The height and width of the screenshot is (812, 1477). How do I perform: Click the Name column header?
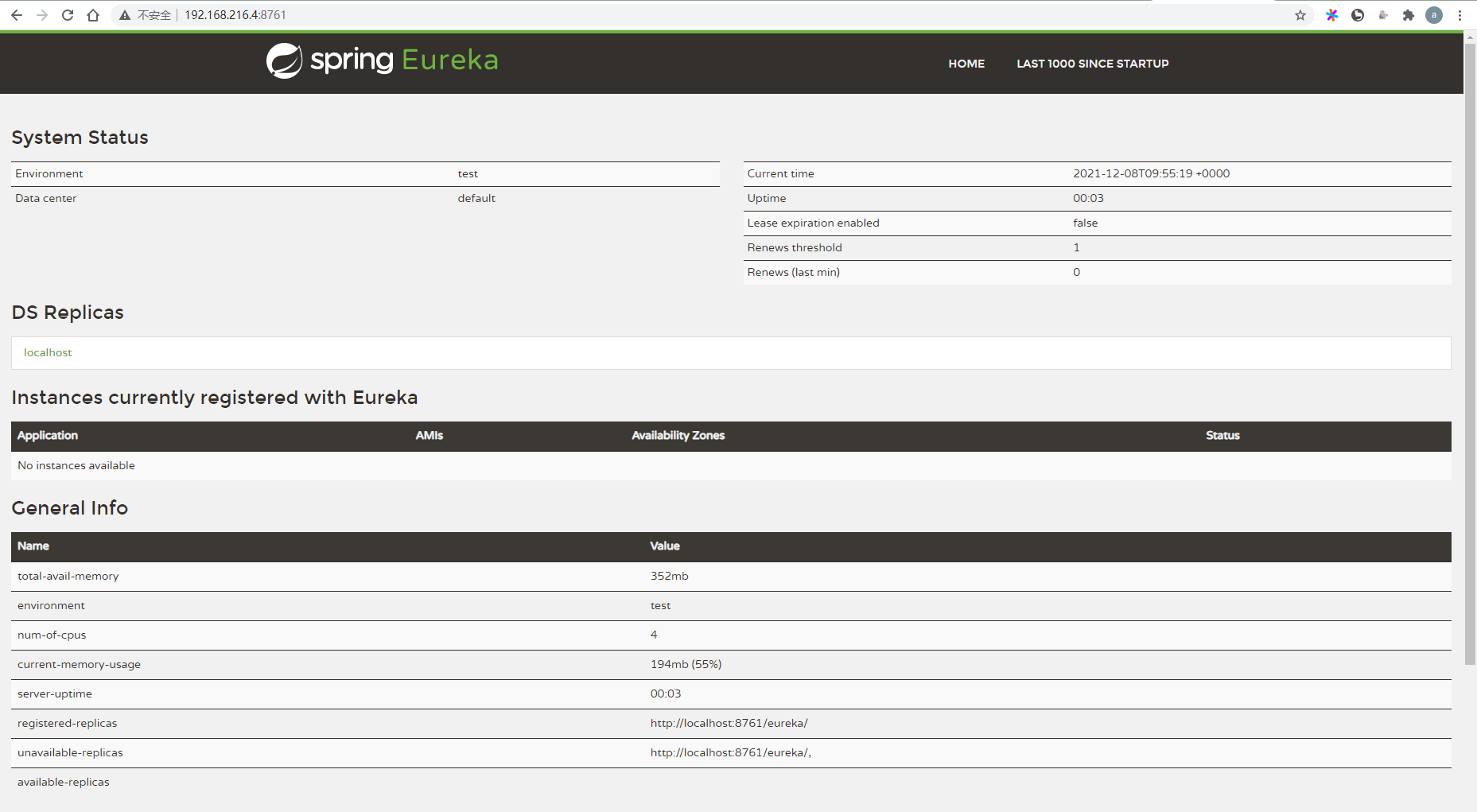(x=33, y=546)
